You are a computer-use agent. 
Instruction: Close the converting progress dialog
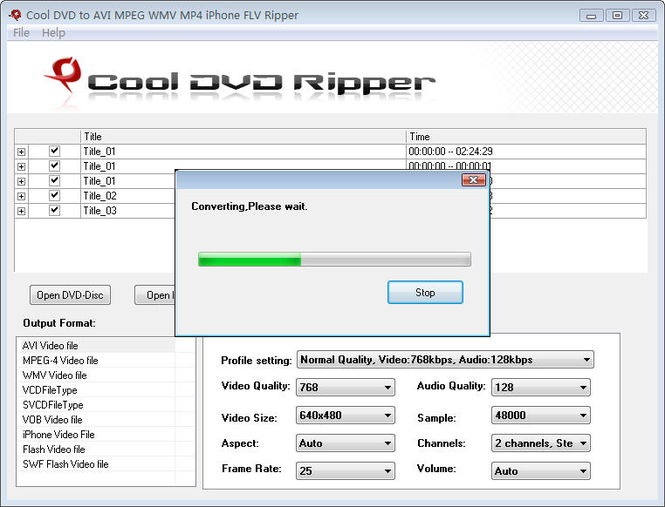click(x=473, y=180)
